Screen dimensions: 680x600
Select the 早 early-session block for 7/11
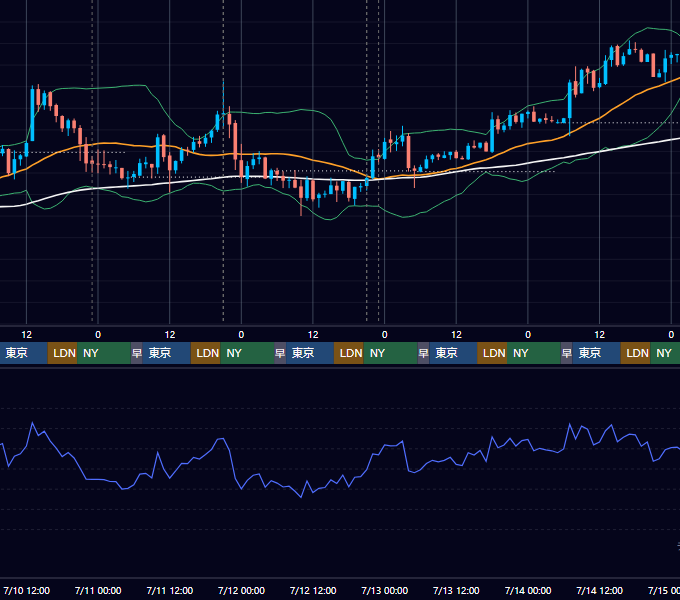click(137, 353)
